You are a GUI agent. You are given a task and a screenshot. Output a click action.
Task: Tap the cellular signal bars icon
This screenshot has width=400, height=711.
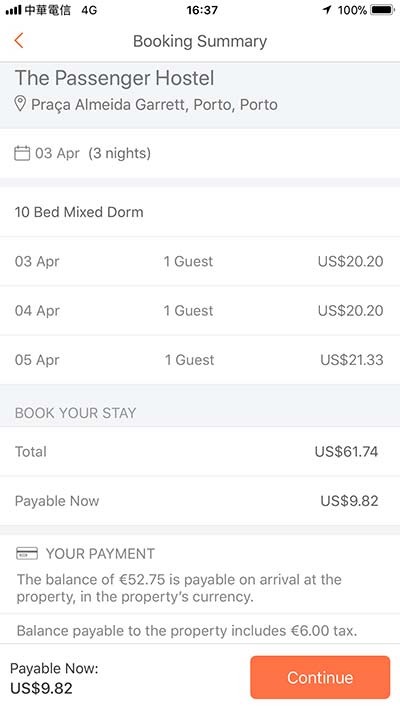coord(14,10)
